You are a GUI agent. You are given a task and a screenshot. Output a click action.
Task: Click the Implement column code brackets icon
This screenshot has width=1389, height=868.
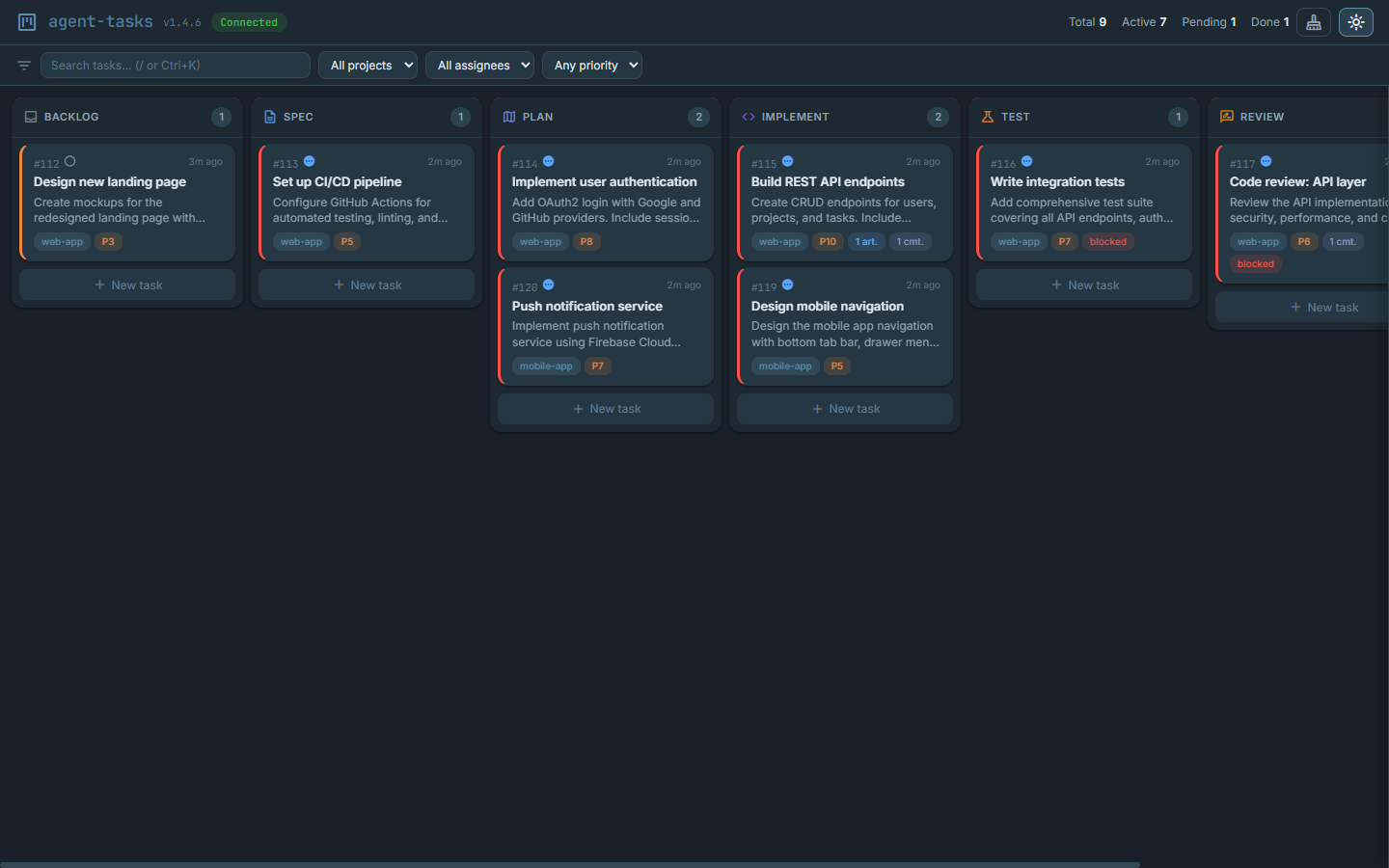pos(748,116)
